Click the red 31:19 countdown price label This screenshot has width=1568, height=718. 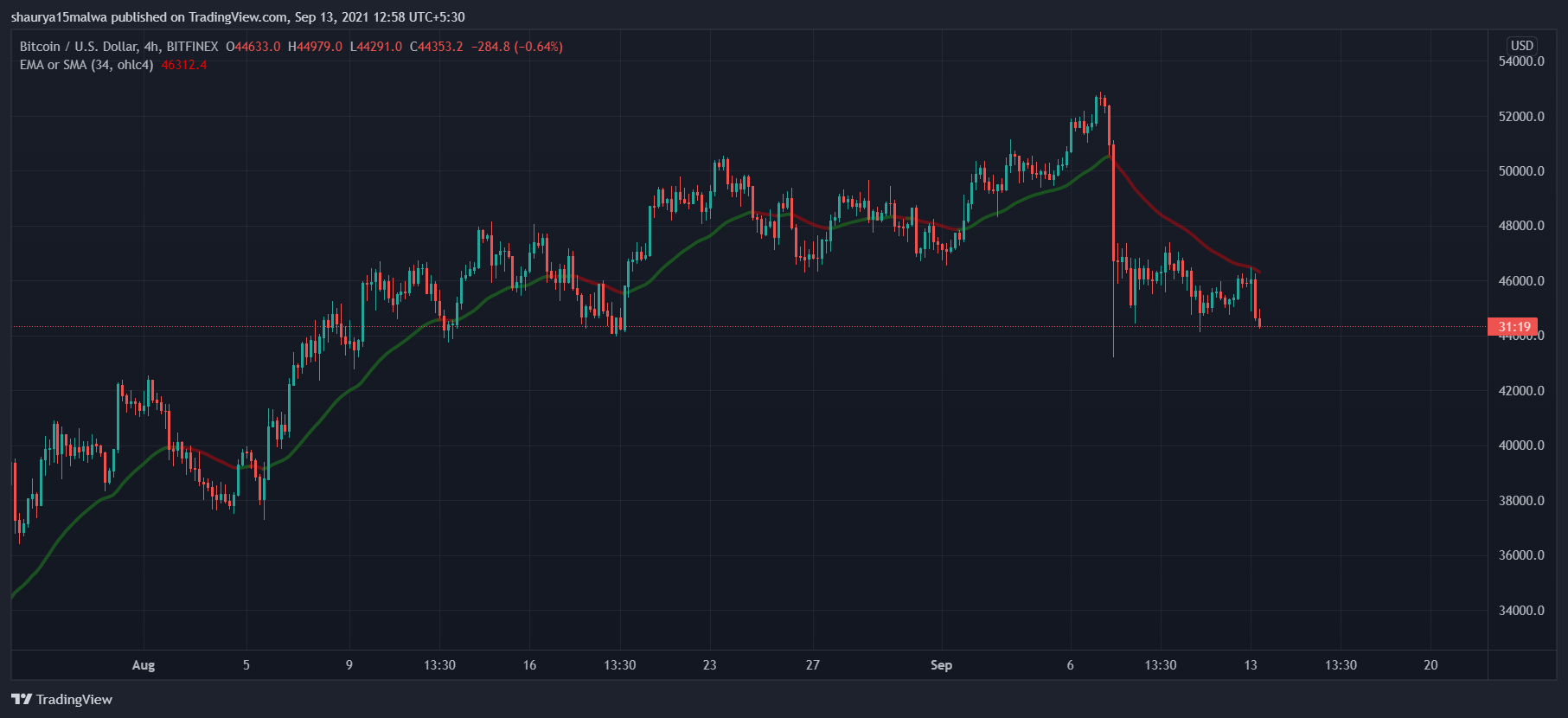pos(1513,327)
